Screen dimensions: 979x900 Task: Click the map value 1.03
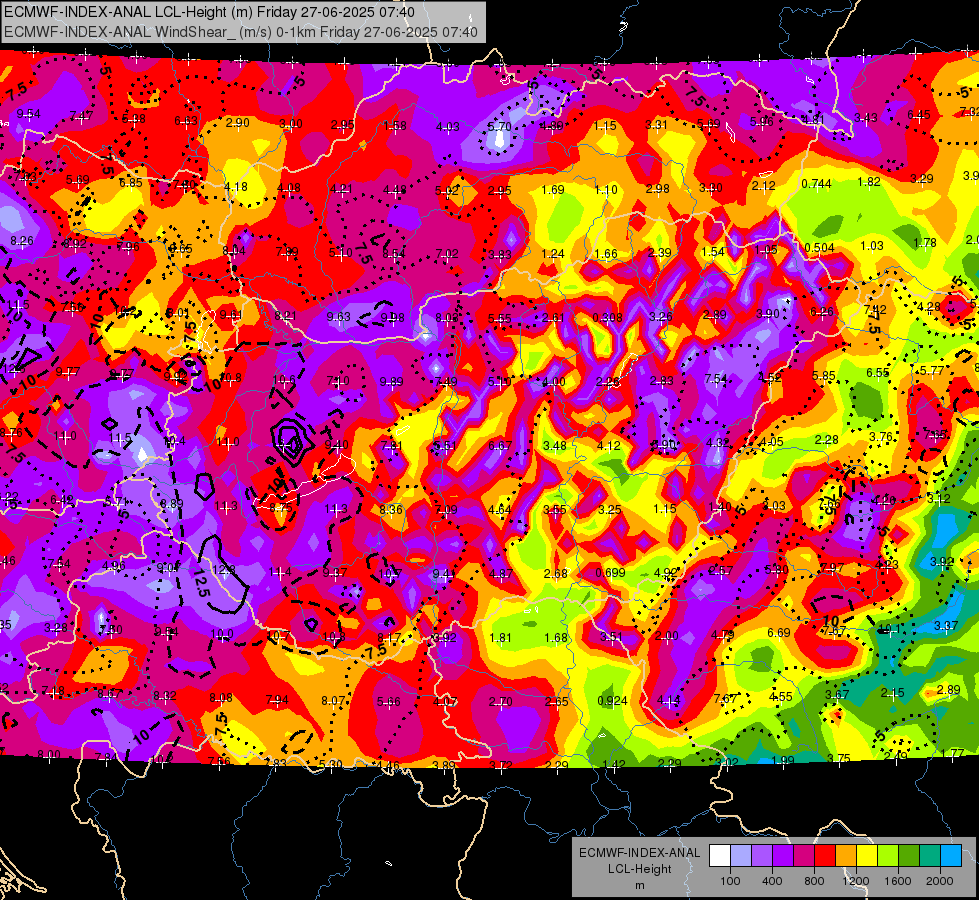tap(872, 246)
